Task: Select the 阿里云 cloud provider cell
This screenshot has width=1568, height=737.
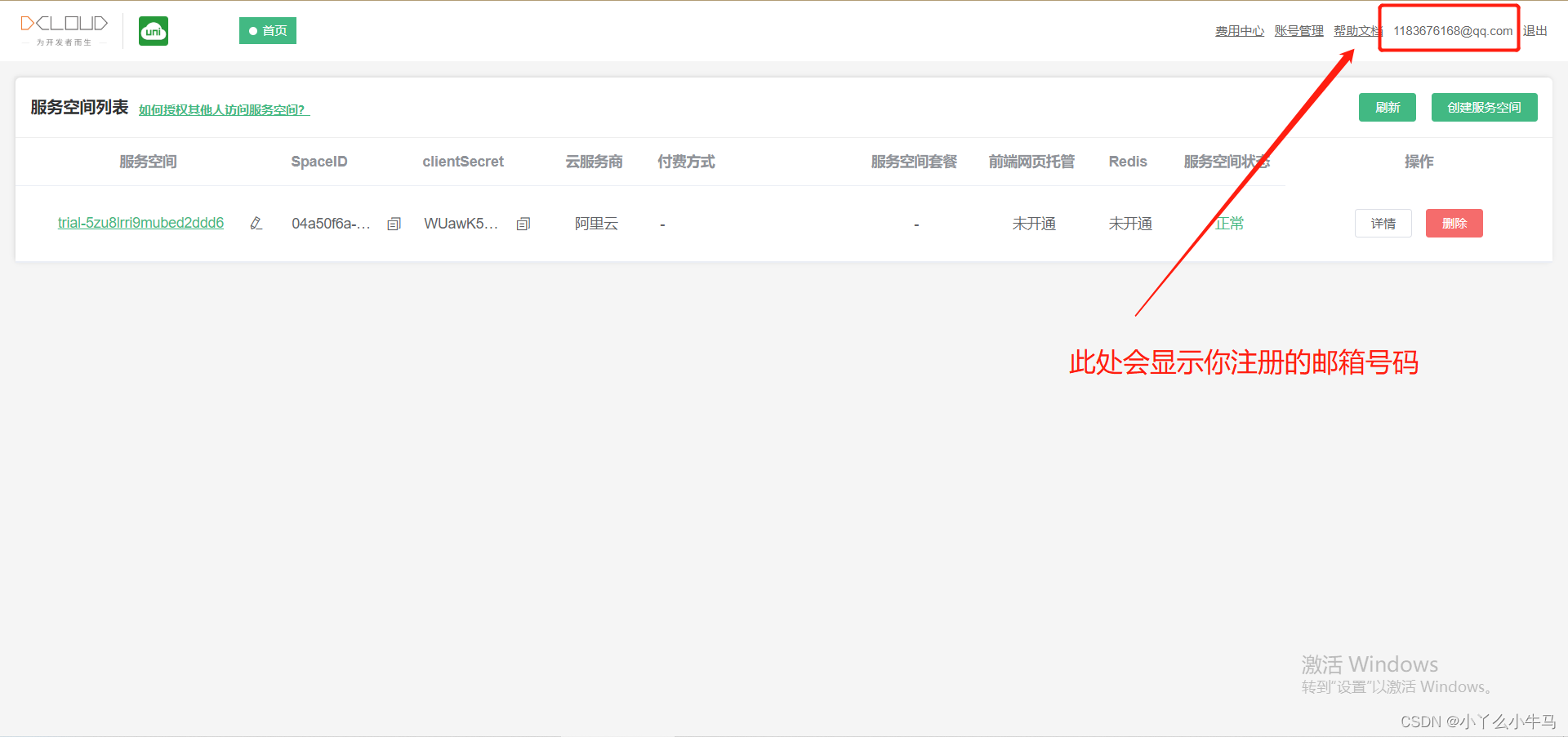Action: (x=596, y=224)
